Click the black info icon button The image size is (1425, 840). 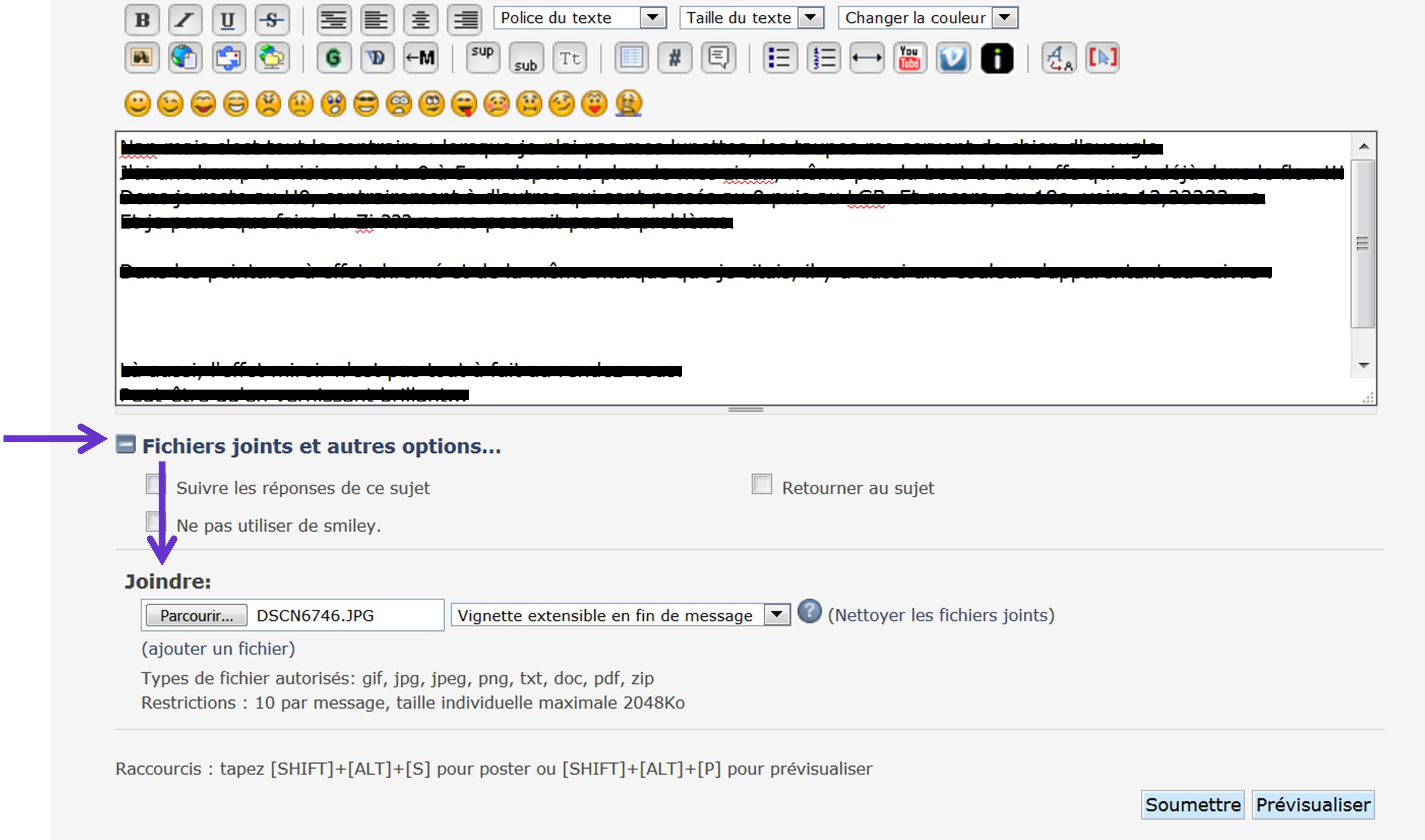pyautogui.click(x=997, y=58)
